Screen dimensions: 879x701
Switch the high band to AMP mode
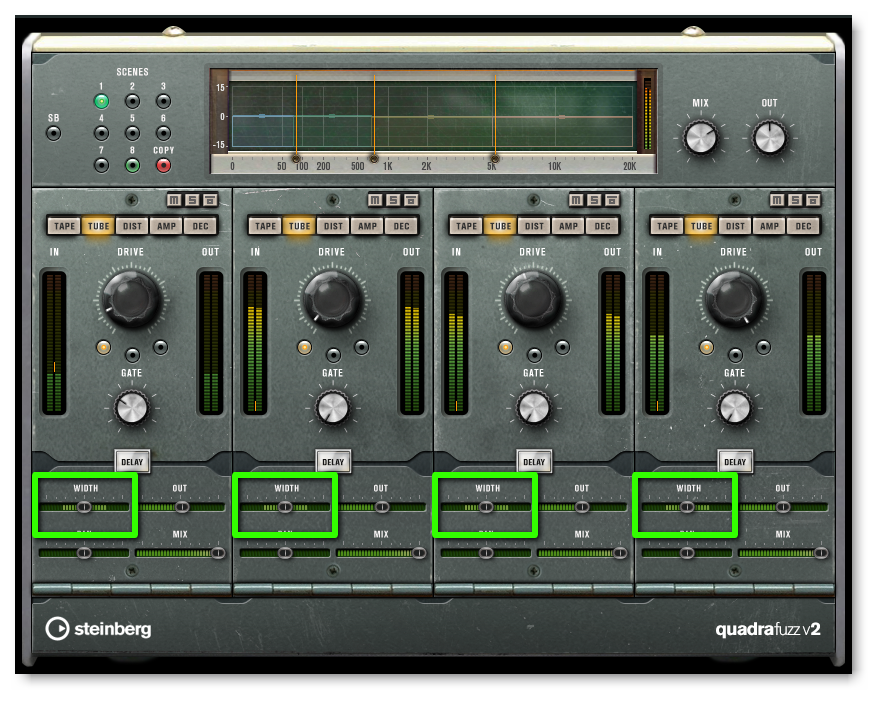point(769,226)
